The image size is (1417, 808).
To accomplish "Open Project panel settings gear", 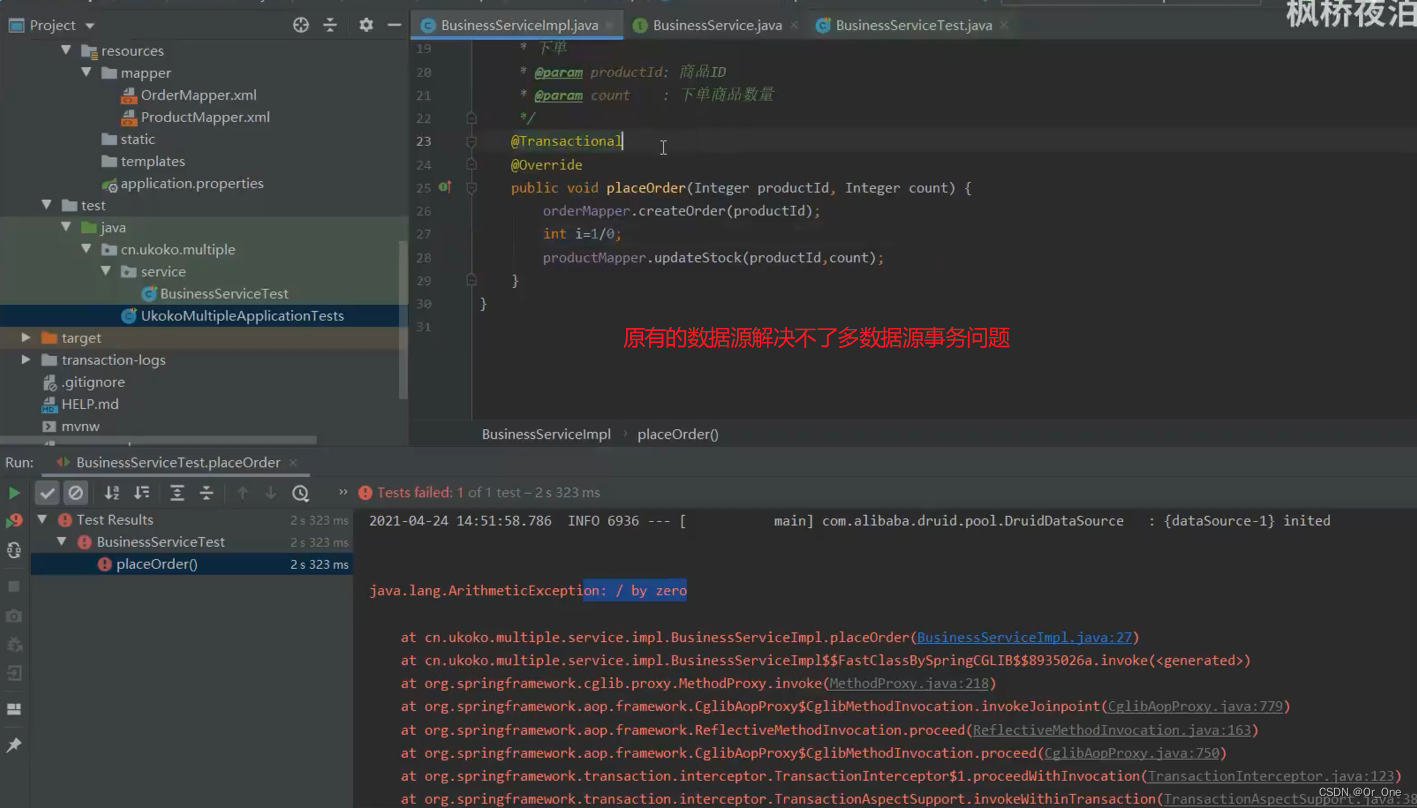I will pos(366,25).
